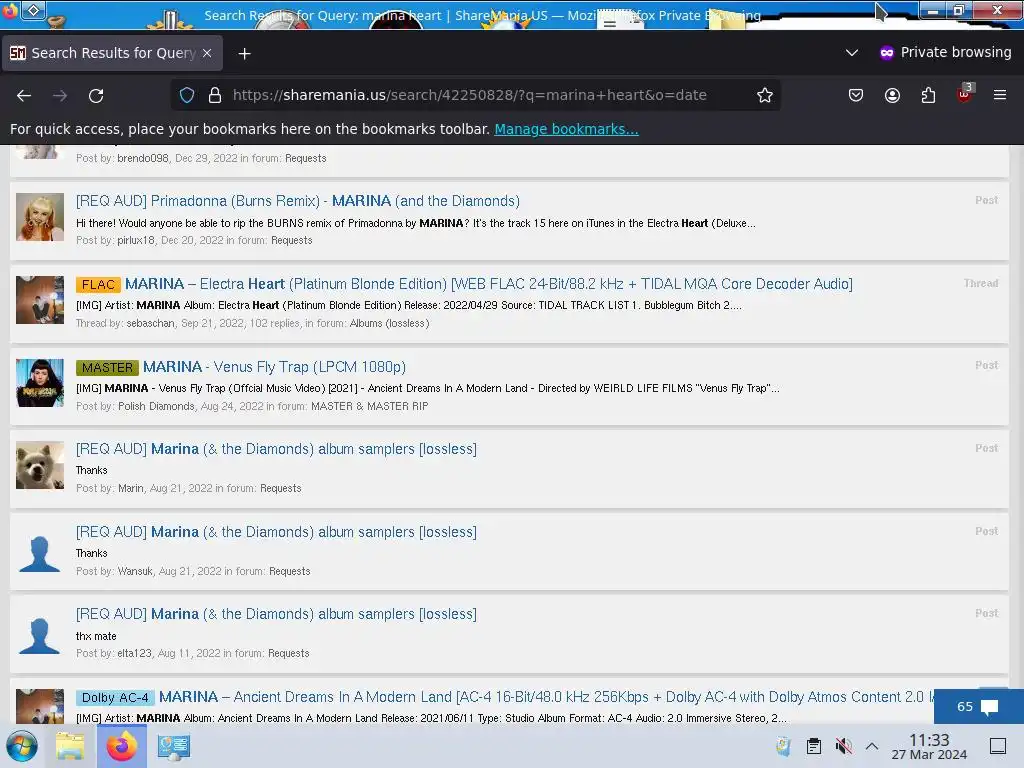
Task: Expand the list all tabs chevron
Action: tap(852, 52)
